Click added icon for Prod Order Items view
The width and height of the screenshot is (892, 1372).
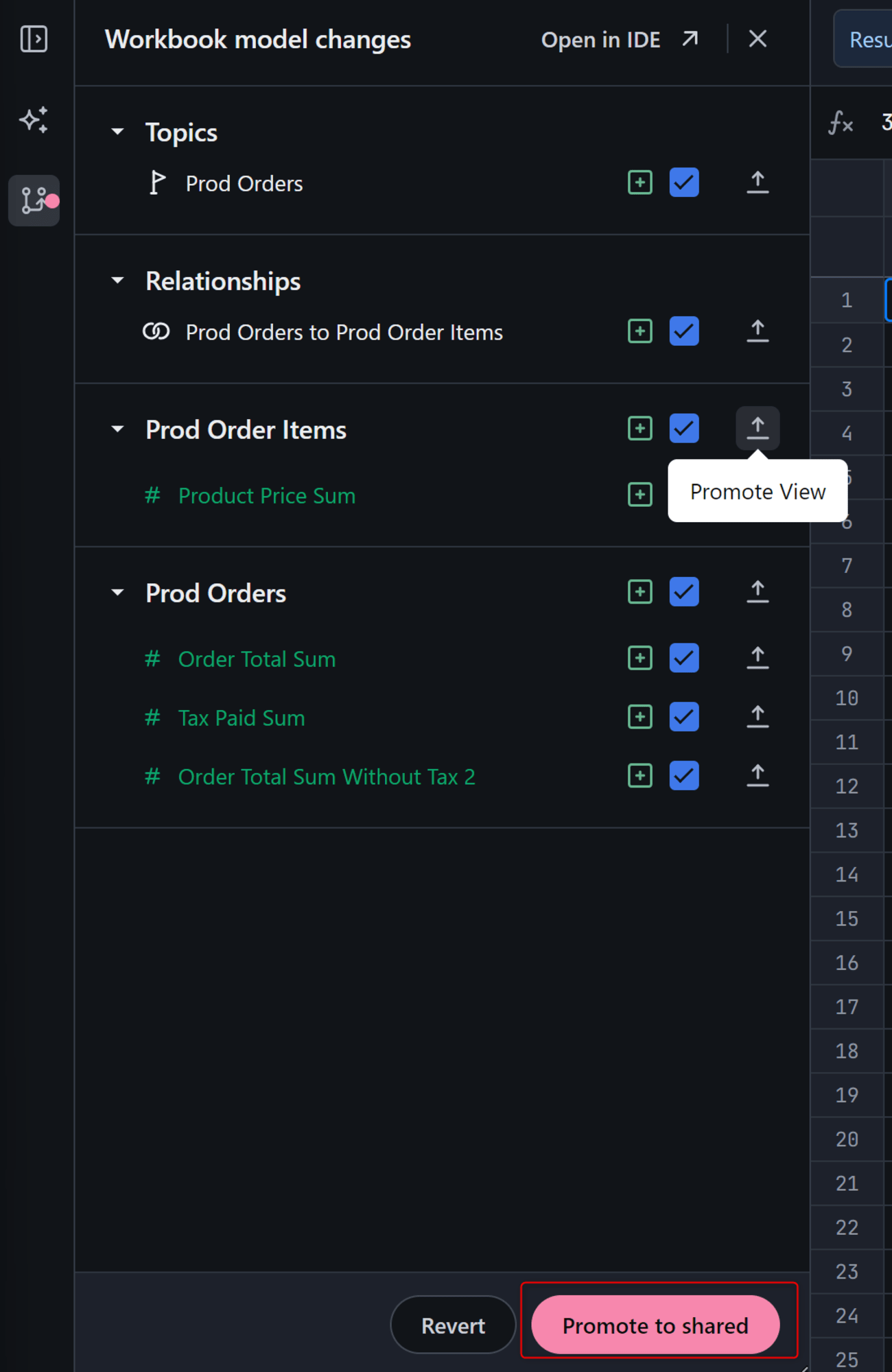click(x=639, y=429)
